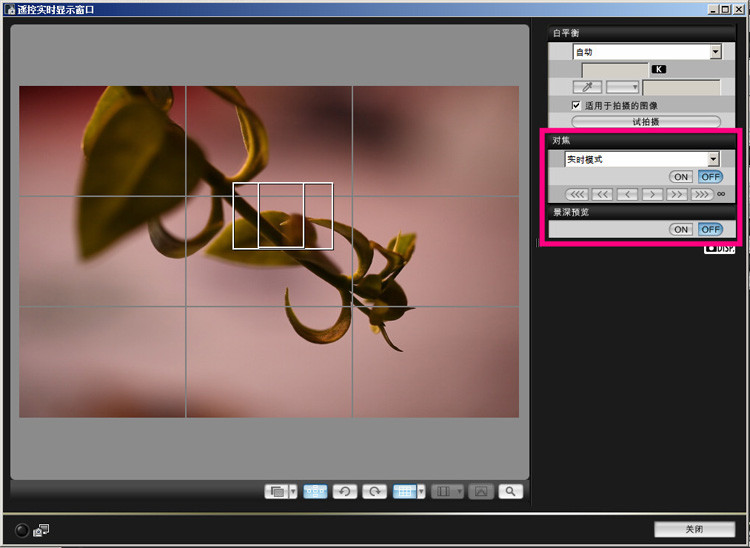Step focus far with the >>> button

point(703,194)
